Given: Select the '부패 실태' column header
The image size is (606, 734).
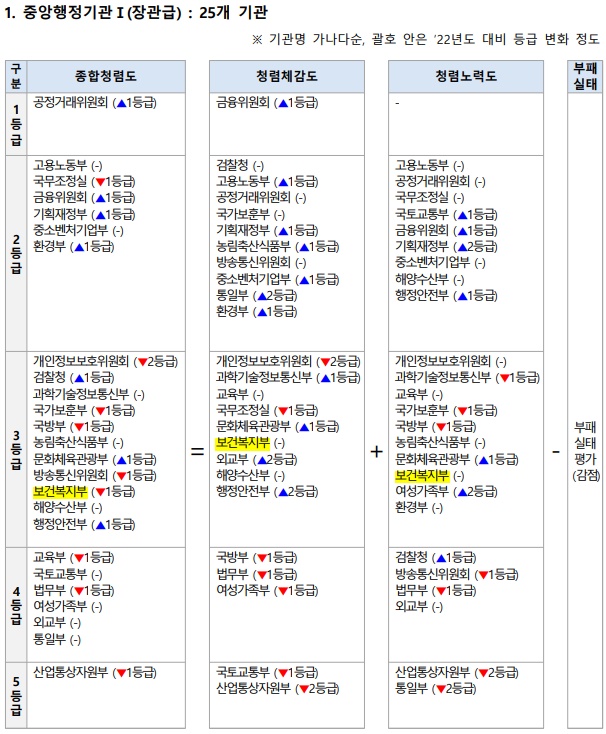Looking at the screenshot, I should coord(585,76).
